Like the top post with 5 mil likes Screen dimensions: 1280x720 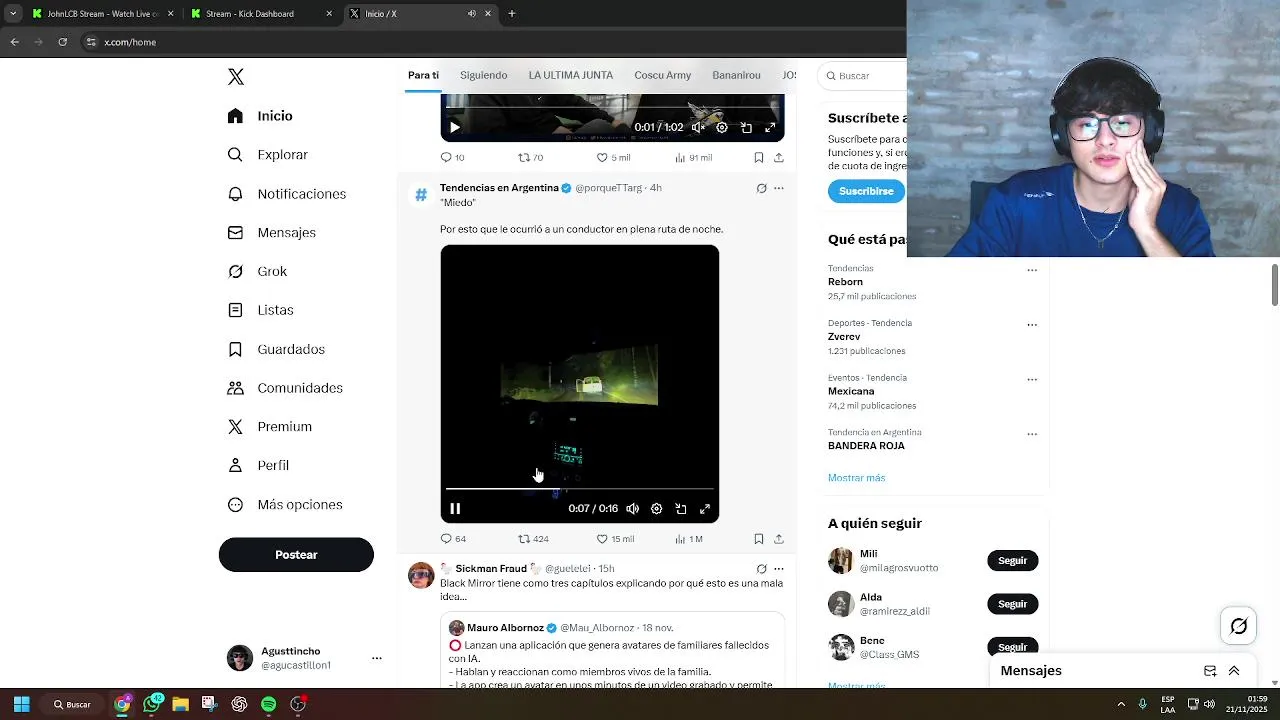(x=613, y=158)
